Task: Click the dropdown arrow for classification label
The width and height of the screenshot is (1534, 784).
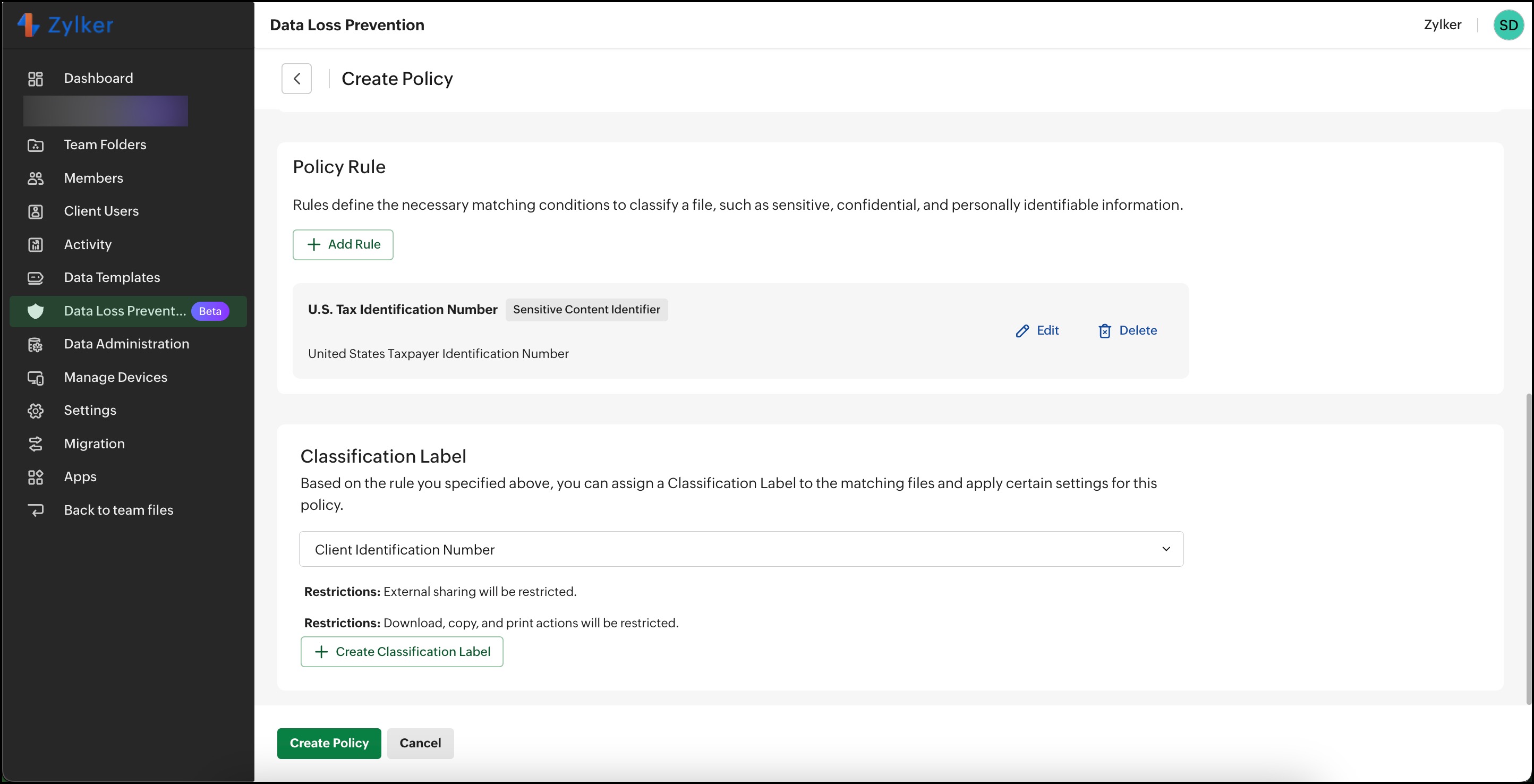Action: [1165, 549]
